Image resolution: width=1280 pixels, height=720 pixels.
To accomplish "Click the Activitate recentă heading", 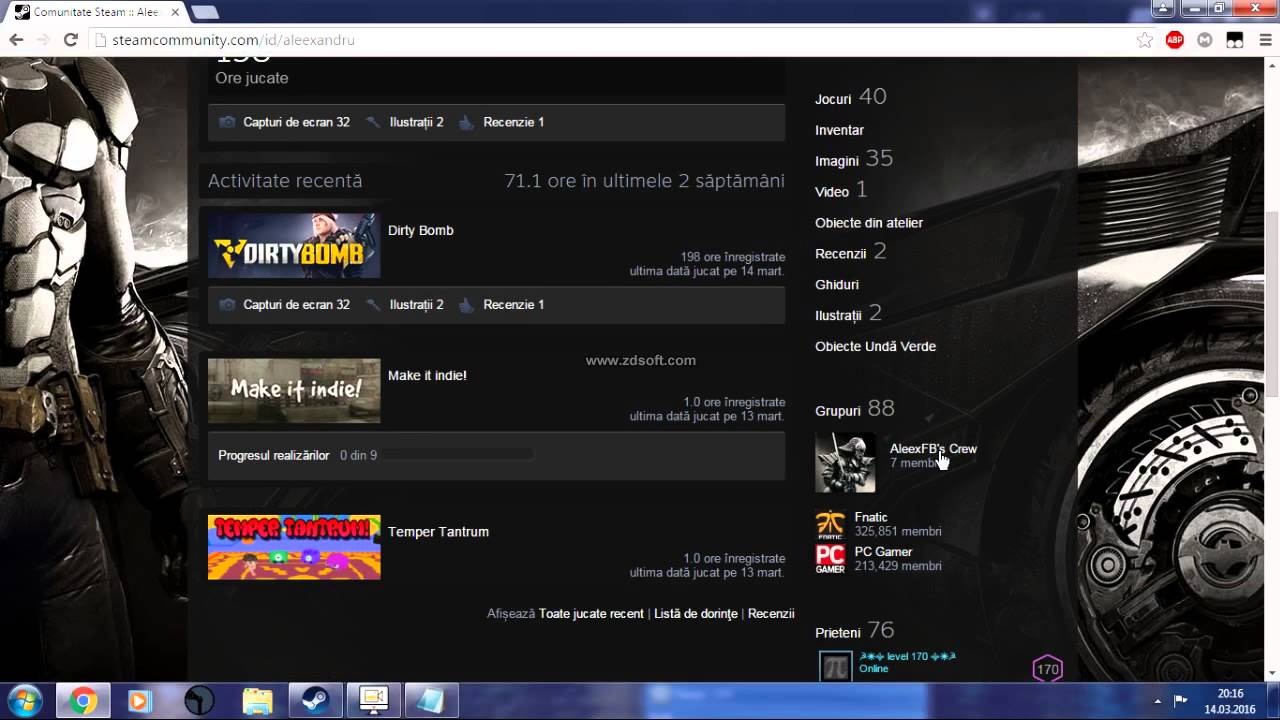I will click(x=285, y=181).
